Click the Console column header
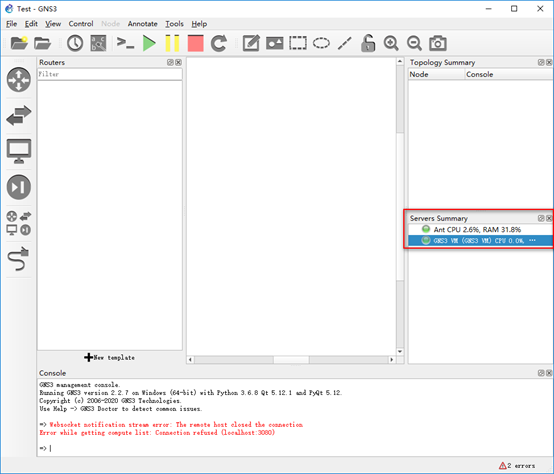 (509, 75)
